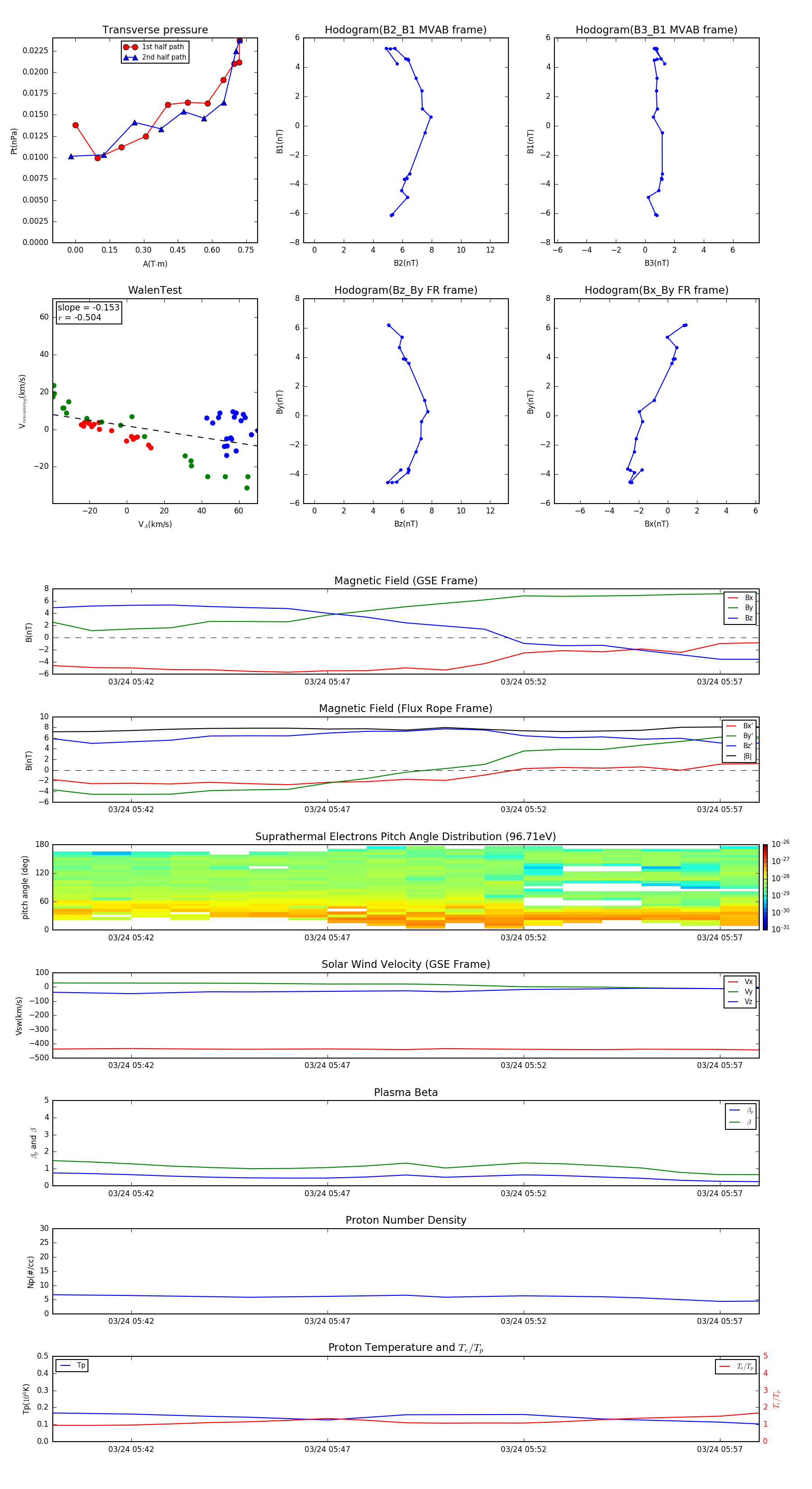Click the '1st half path' legend entry

point(154,47)
